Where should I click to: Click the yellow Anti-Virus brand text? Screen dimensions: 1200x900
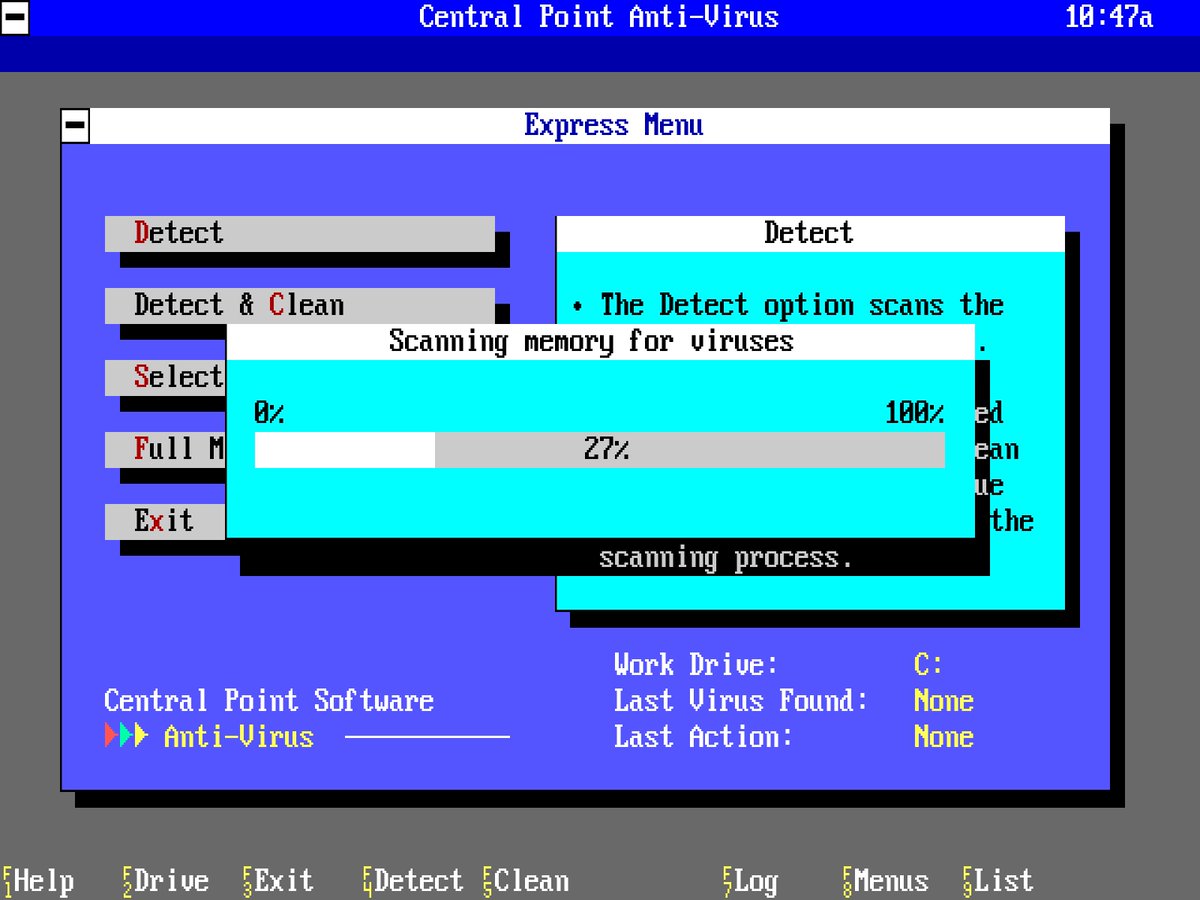(239, 737)
